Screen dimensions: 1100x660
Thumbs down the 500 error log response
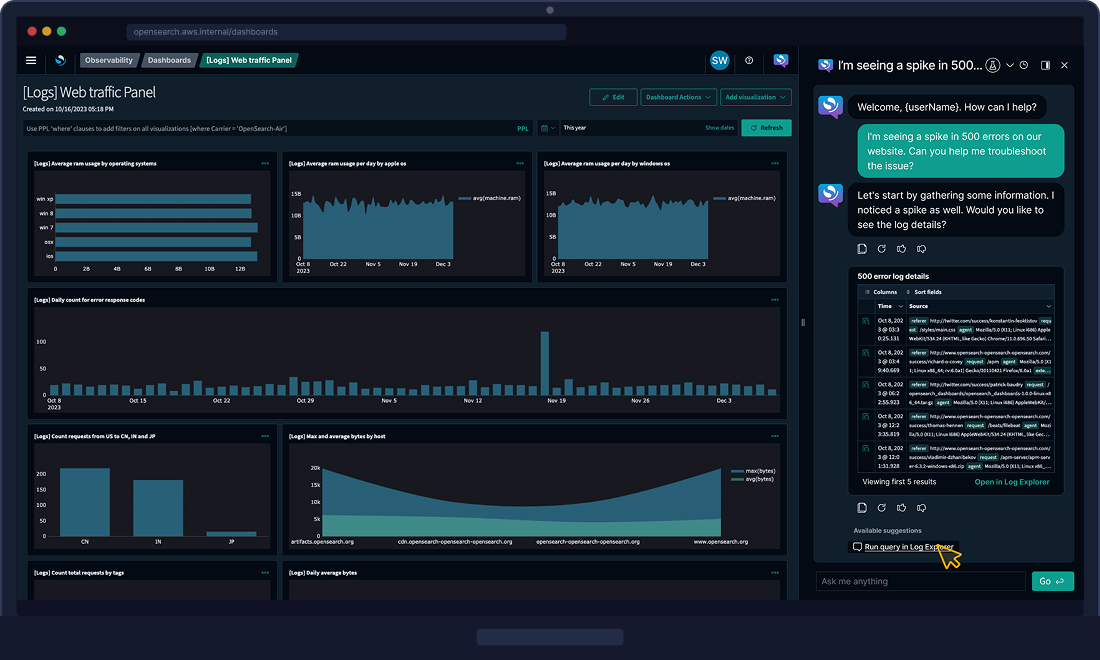(x=921, y=508)
